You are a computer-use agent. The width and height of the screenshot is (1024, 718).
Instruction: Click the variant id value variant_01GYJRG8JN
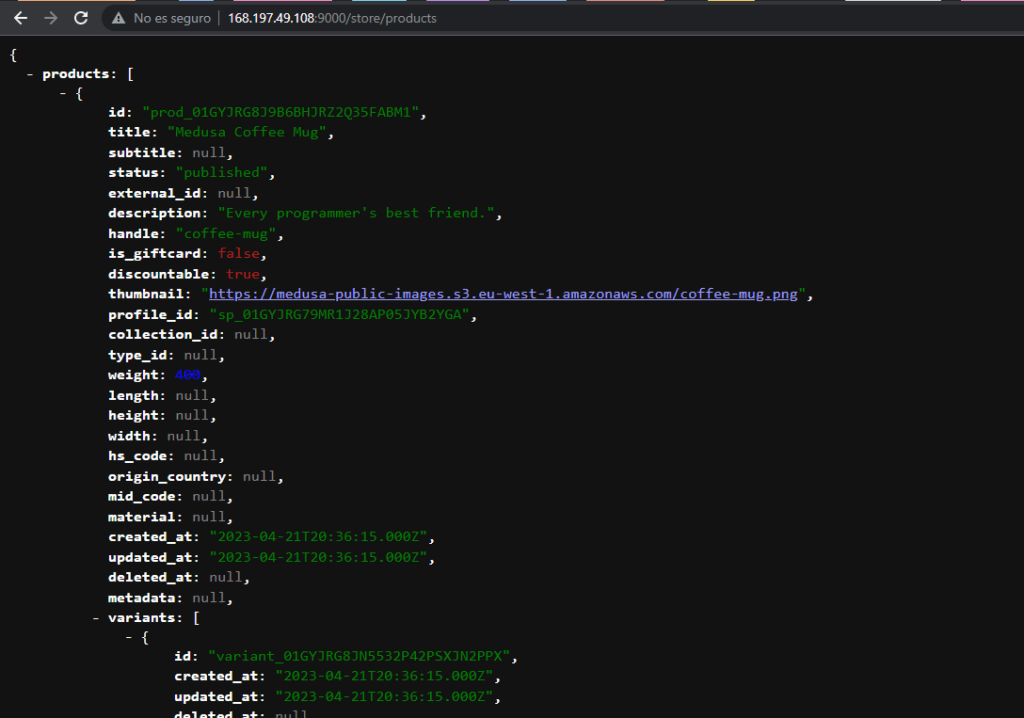[x=363, y=657]
